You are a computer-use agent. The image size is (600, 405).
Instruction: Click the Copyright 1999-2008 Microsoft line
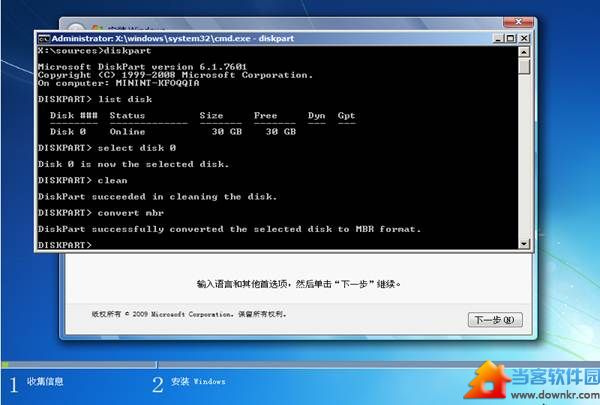click(175, 75)
